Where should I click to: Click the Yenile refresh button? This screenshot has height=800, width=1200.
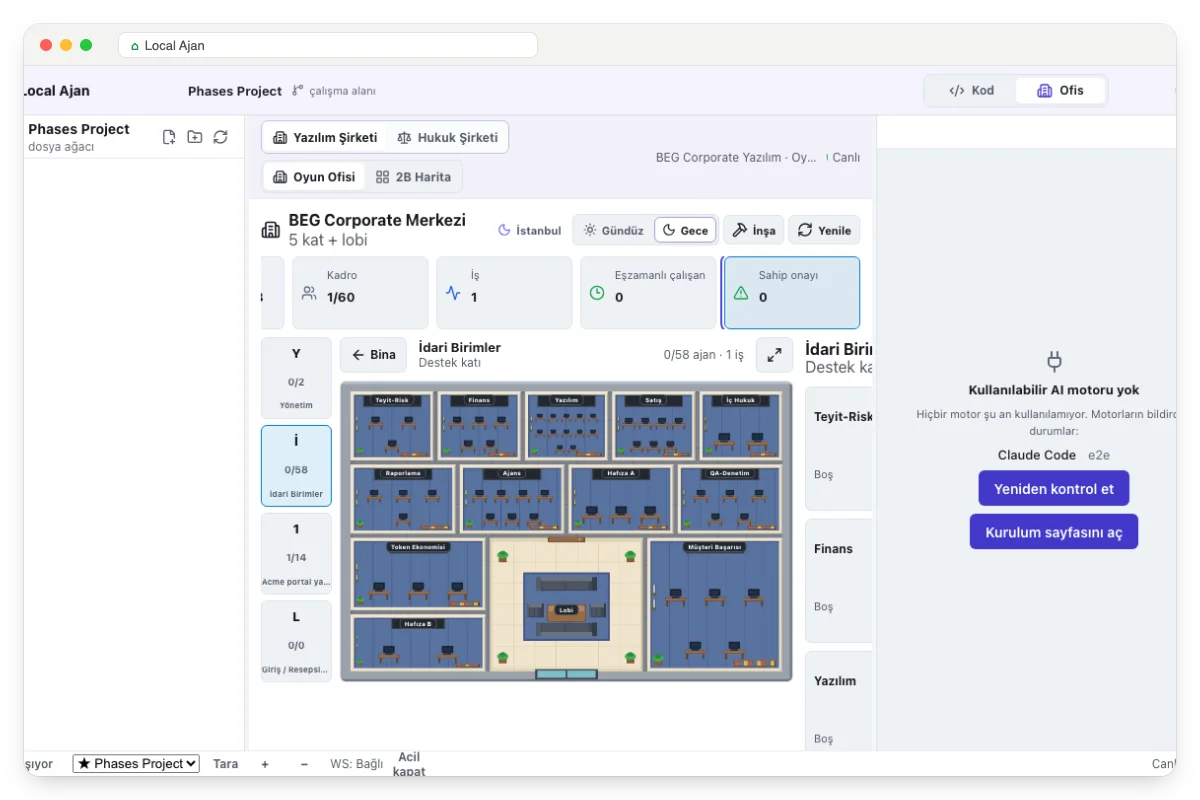click(824, 230)
